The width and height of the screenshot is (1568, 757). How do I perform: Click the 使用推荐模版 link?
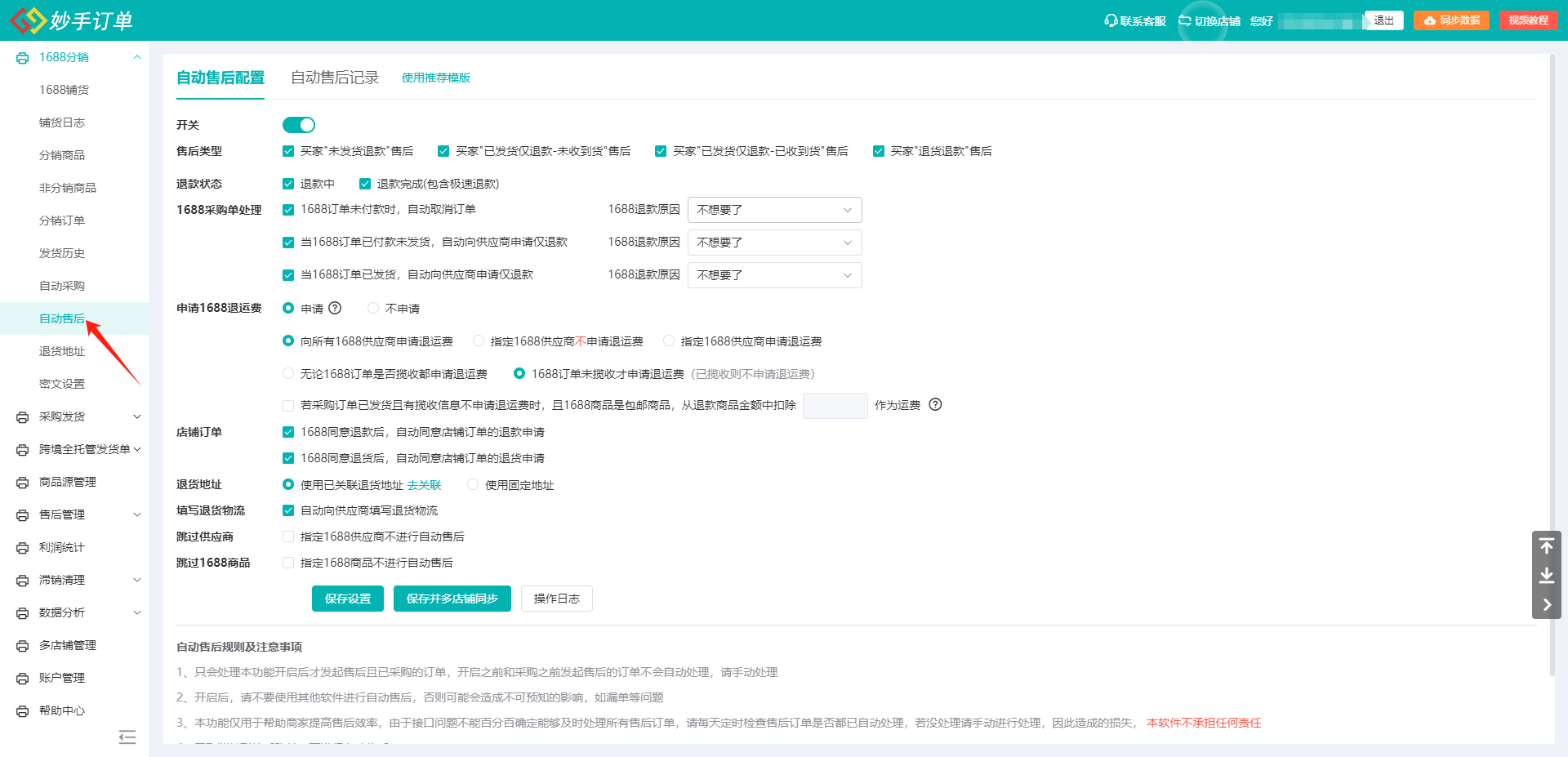point(436,78)
